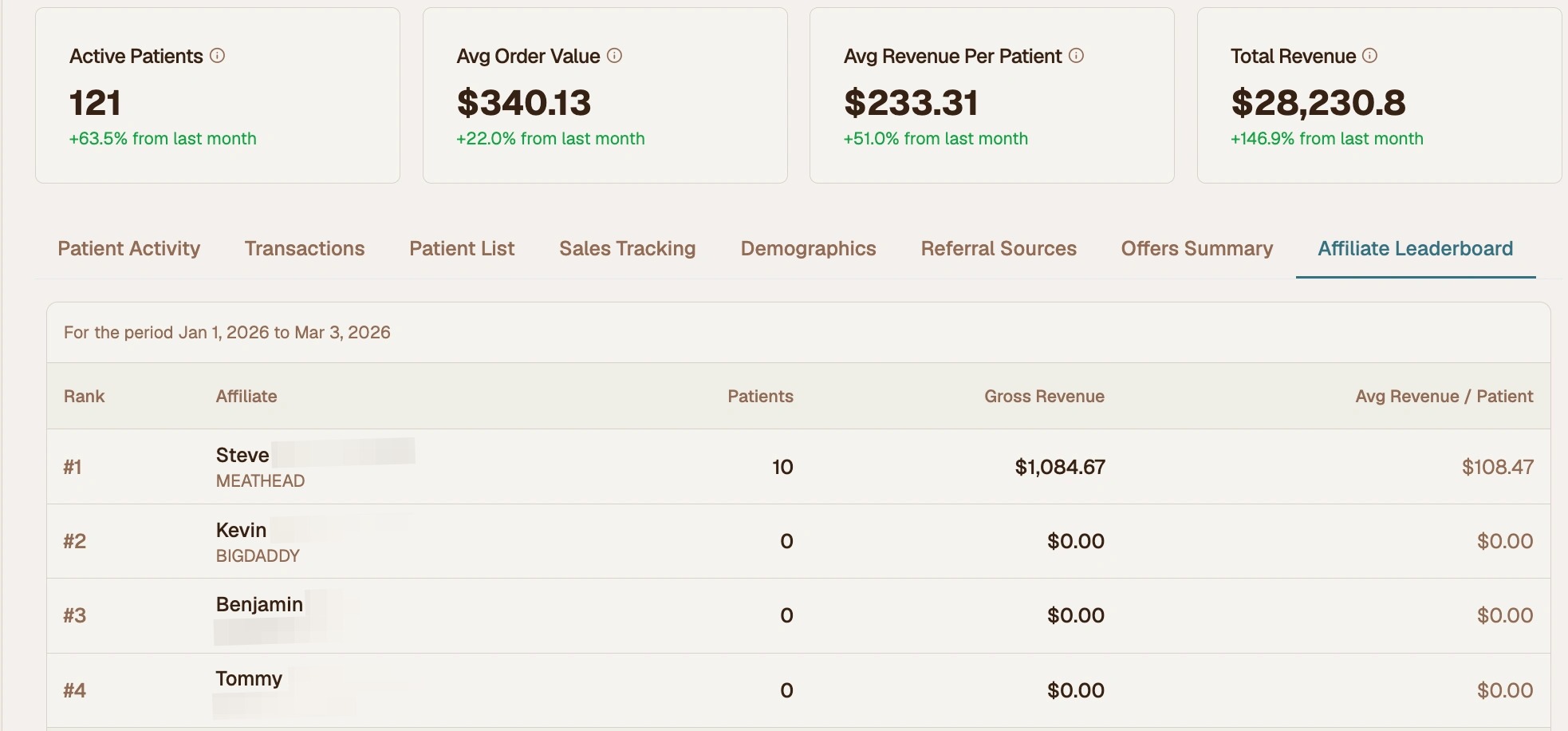This screenshot has height=731, width=1568.
Task: Click the Avg Revenue / Patient column header
Action: (1444, 396)
